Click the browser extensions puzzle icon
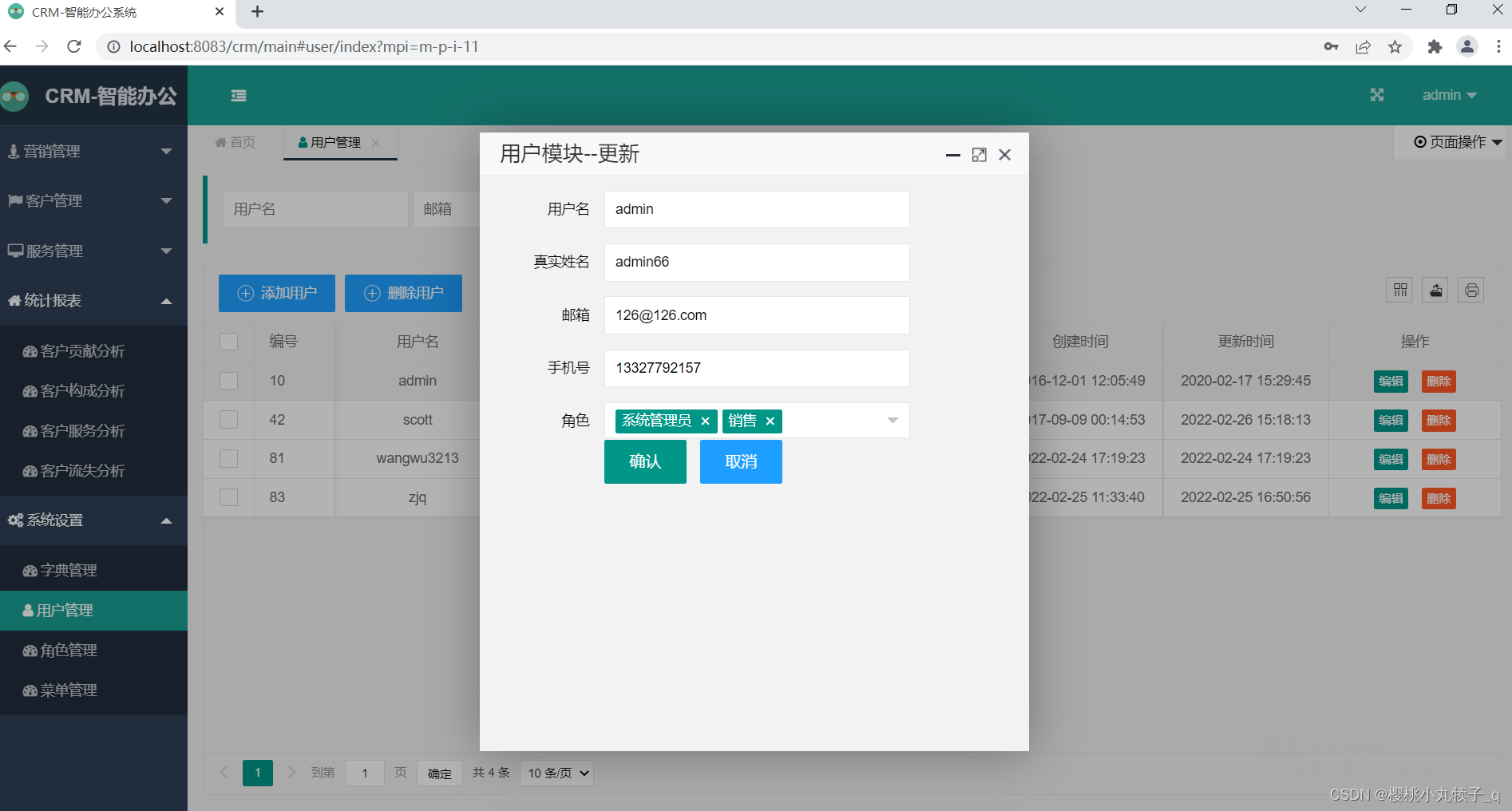The image size is (1512, 811). tap(1435, 46)
